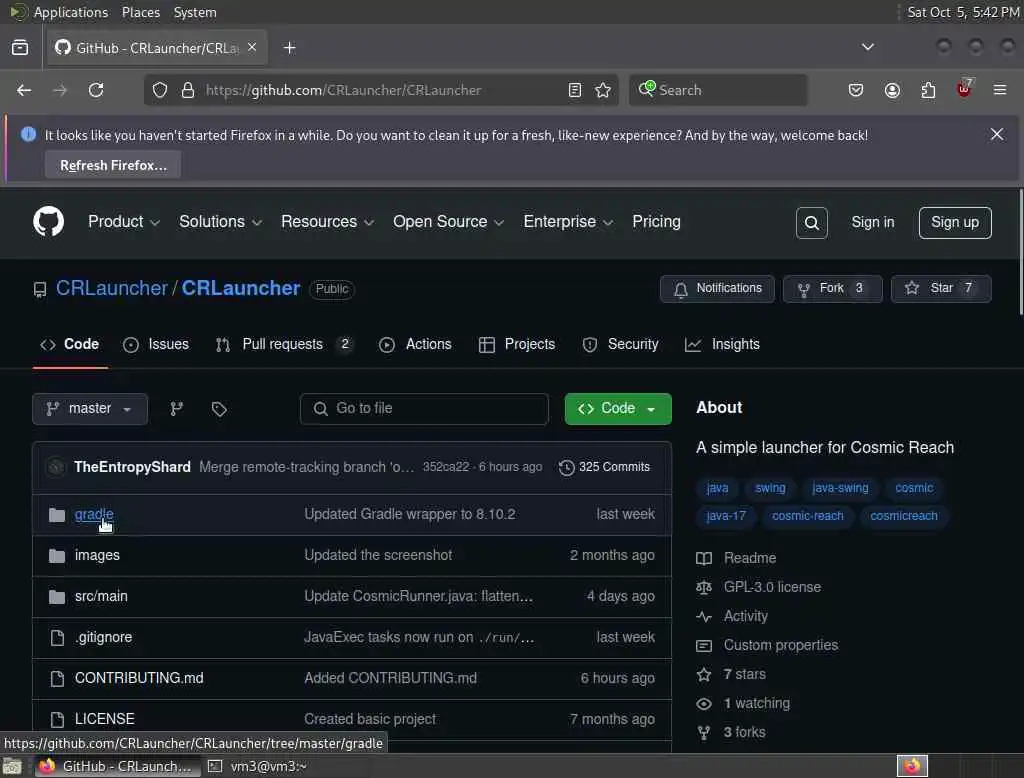The image size is (1024, 778).
Task: Open the Firefox account icon
Action: click(892, 90)
